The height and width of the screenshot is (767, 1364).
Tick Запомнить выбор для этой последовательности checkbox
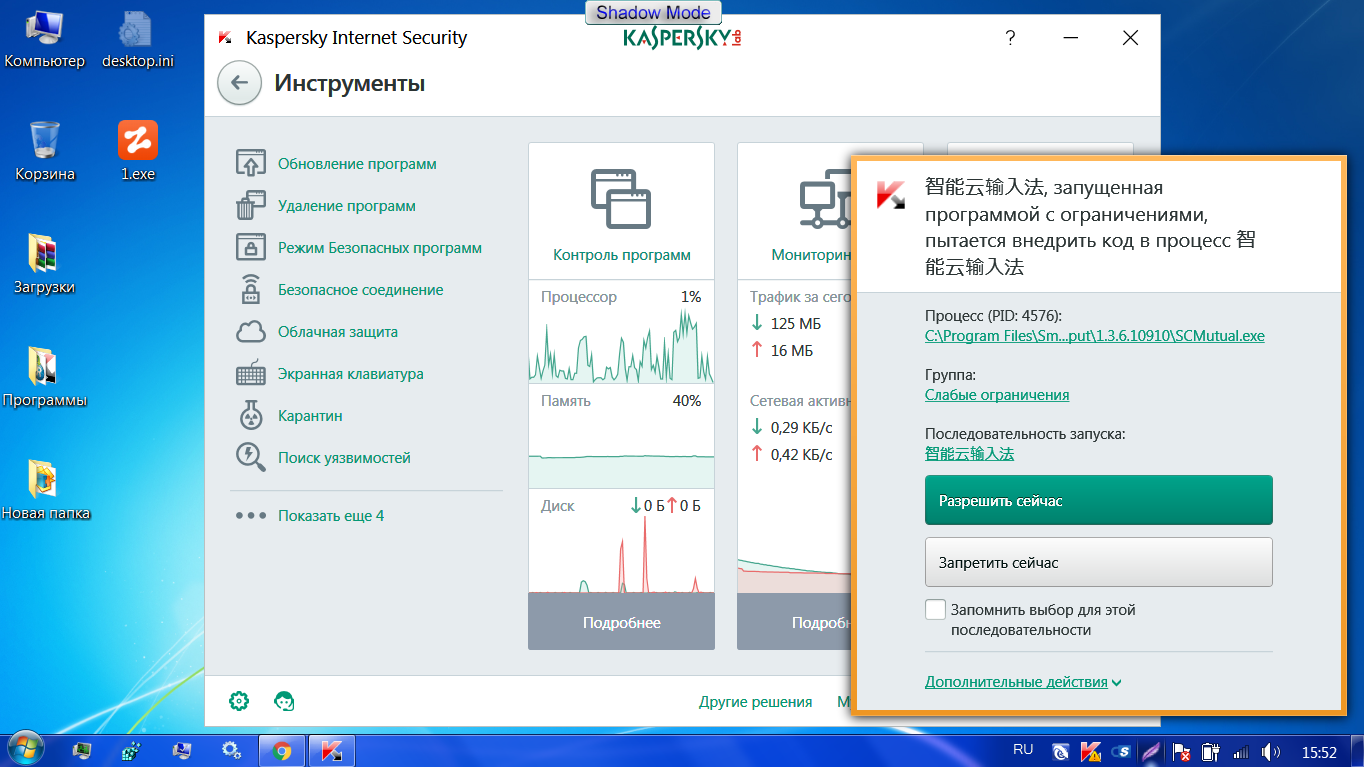[935, 610]
